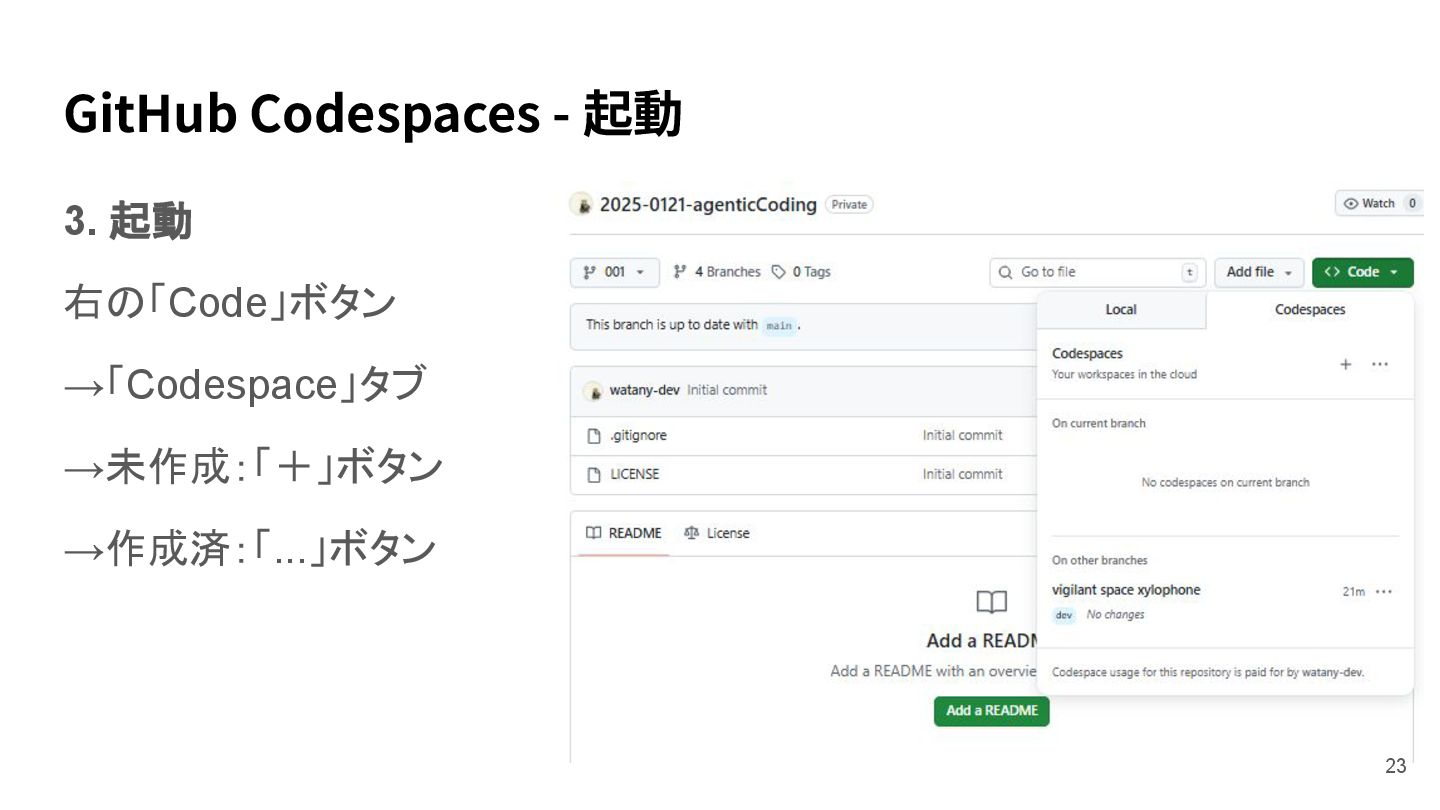Click the LICENSE file icon
The width and height of the screenshot is (1440, 810).
click(593, 474)
